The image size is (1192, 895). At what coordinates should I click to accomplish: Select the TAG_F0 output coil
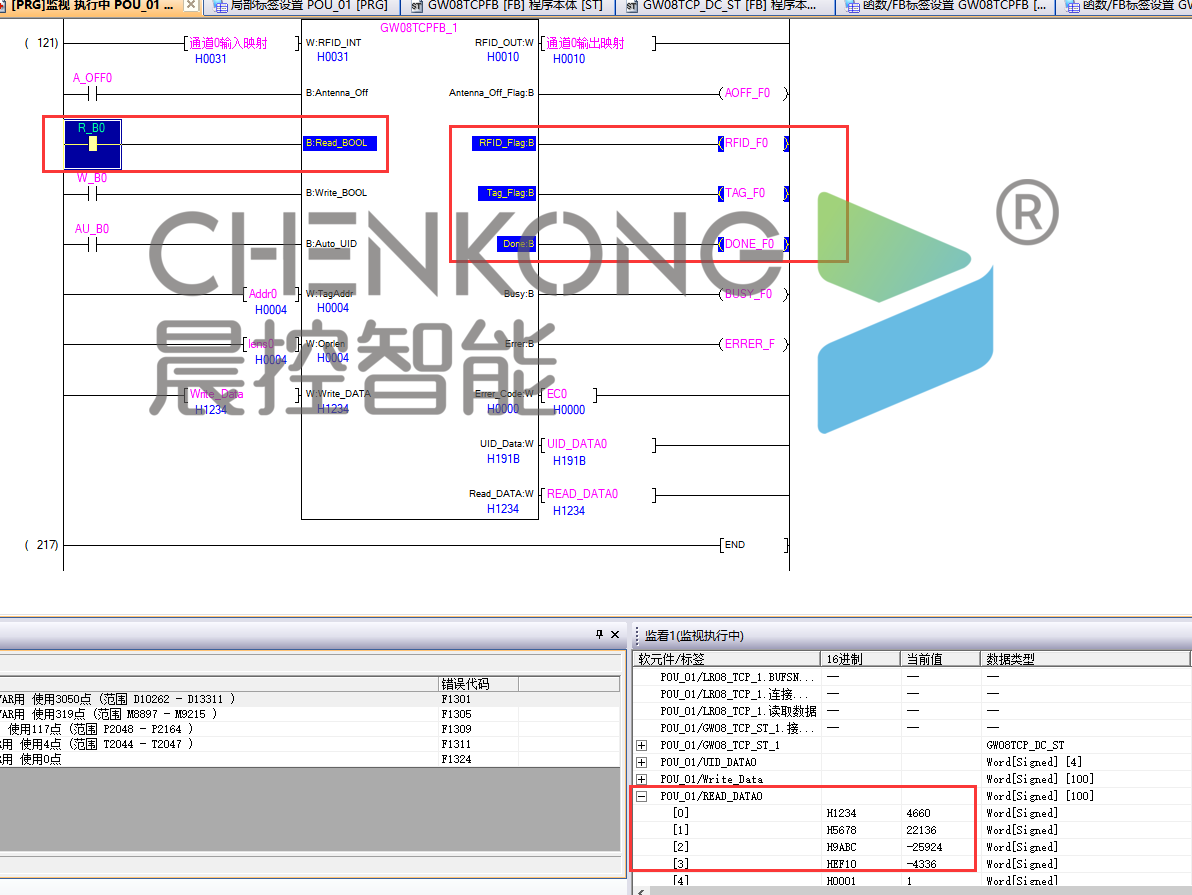coord(752,194)
